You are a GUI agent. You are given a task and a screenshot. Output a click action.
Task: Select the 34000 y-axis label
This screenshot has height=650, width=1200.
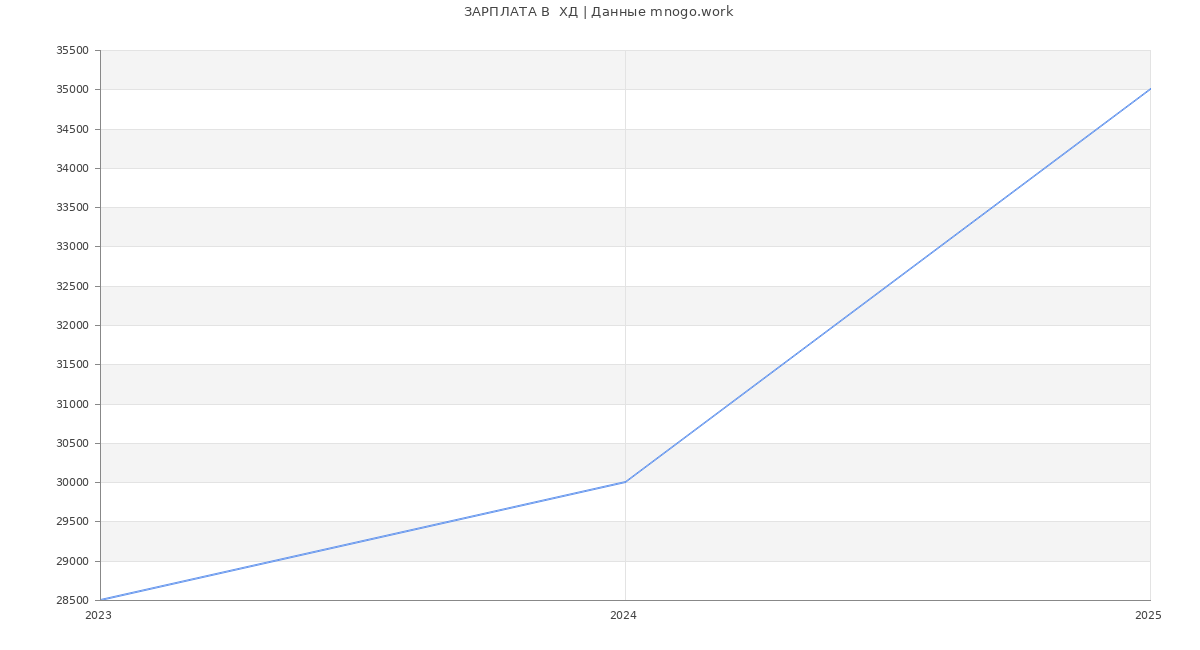(x=72, y=168)
